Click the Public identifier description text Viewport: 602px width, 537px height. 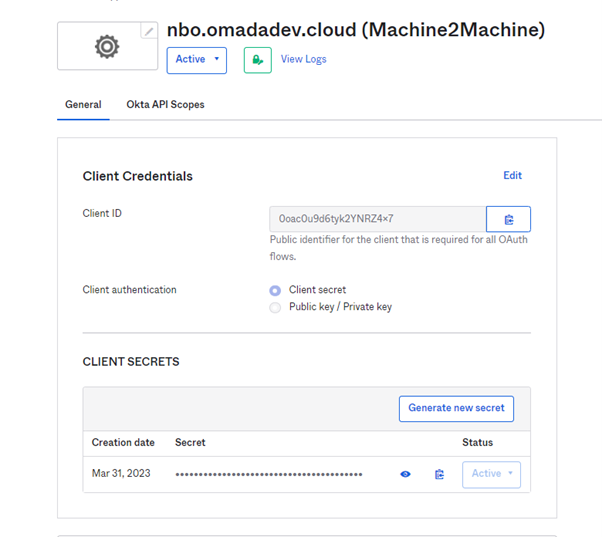[x=399, y=248]
